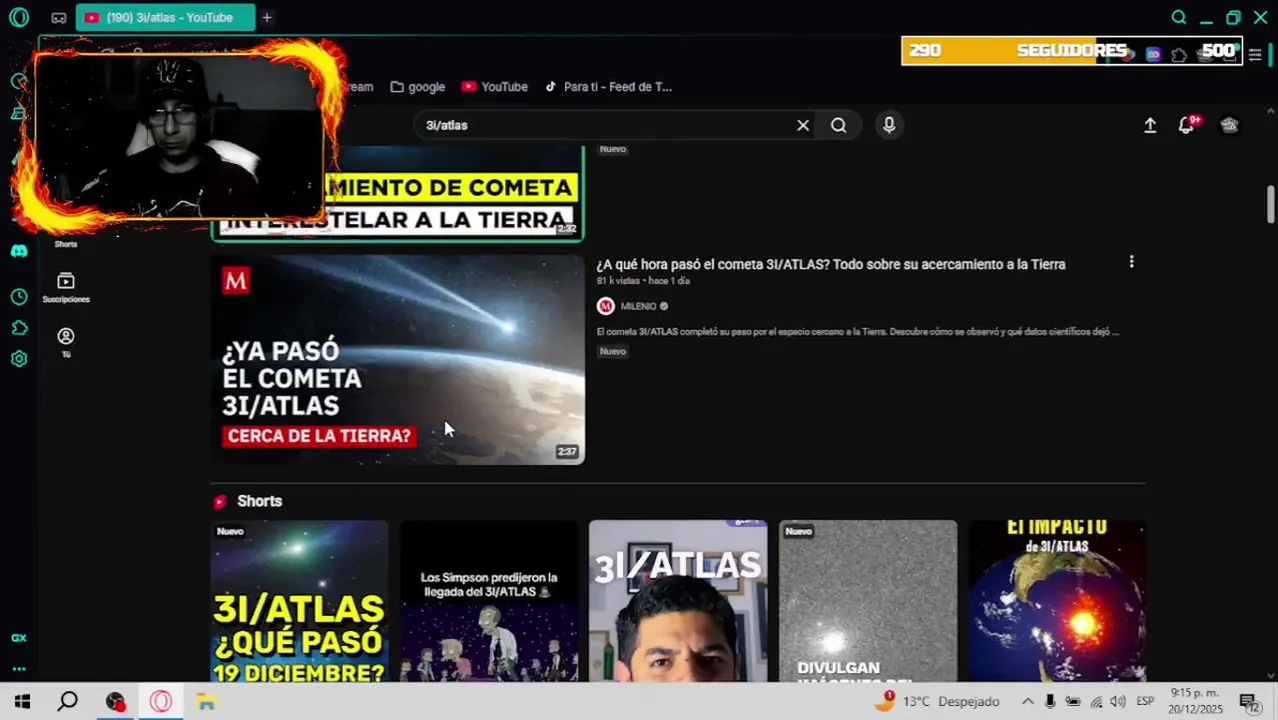Open the Para ti TikTok bookmark
Screen dimensions: 1278x720
[608, 87]
